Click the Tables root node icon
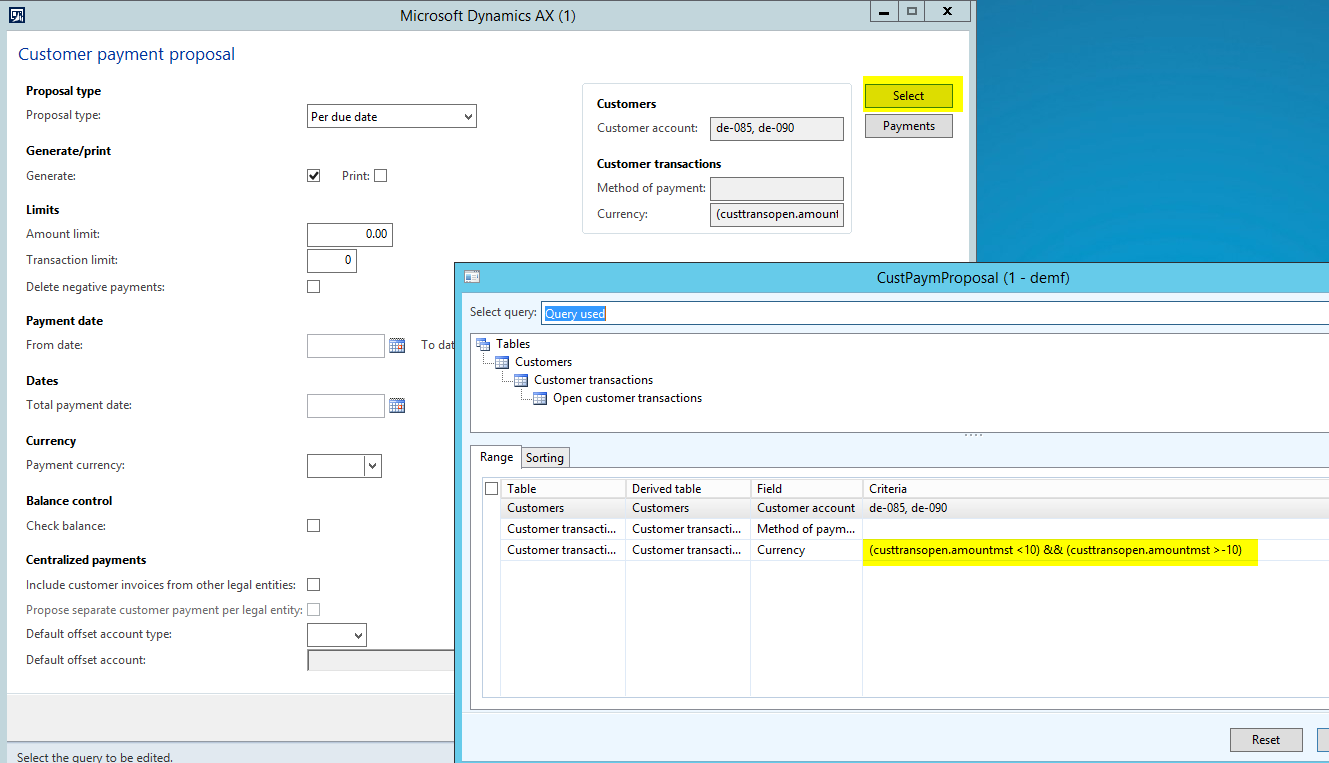This screenshot has height=763, width=1329. point(483,344)
